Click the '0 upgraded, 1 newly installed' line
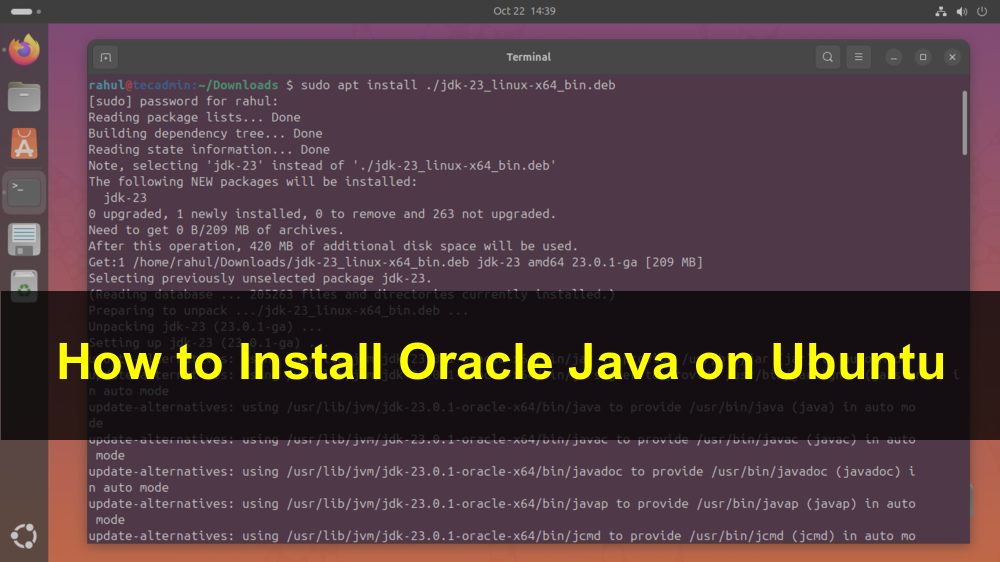 [x=322, y=214]
